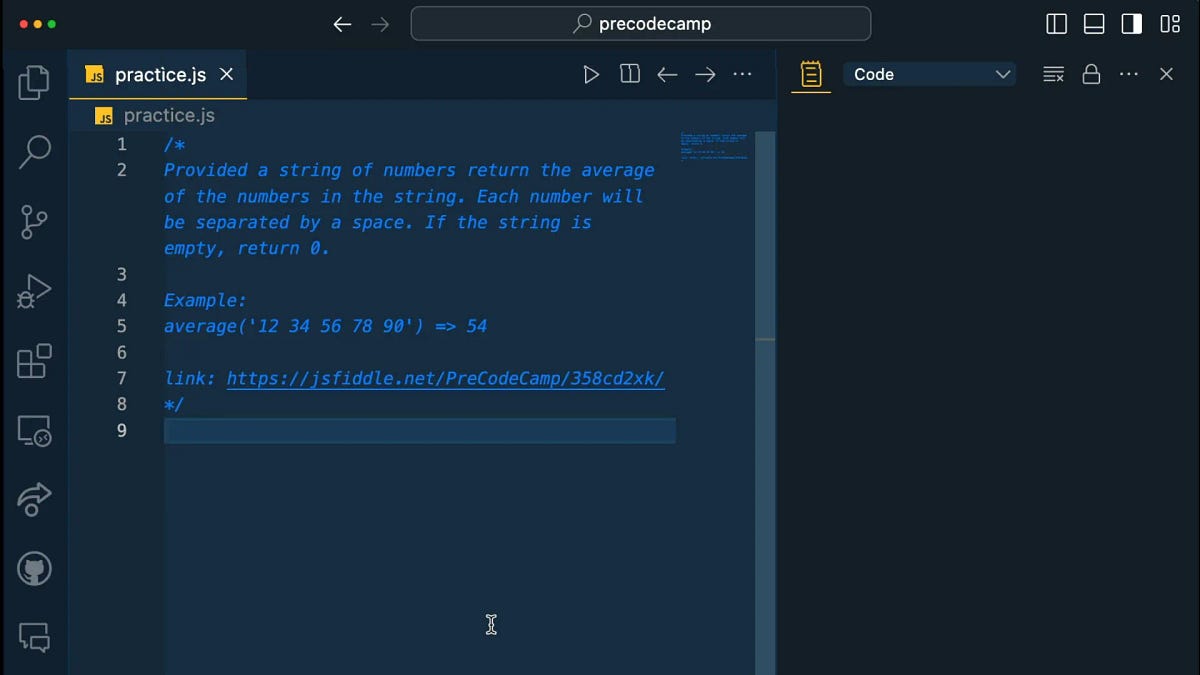Open the customize layout menu
Screen dimensions: 1200x675
coord(1169,23)
